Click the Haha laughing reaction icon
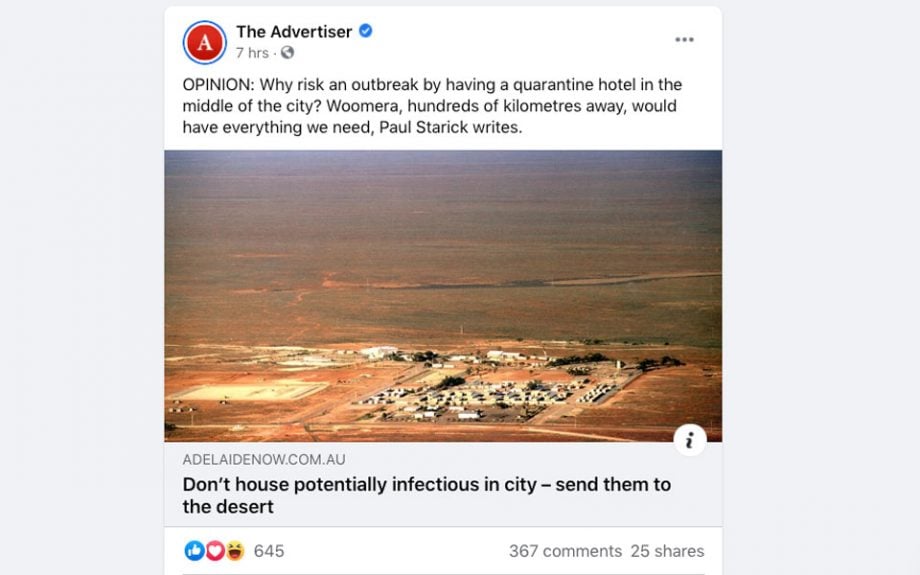This screenshot has height=575, width=920. click(235, 550)
